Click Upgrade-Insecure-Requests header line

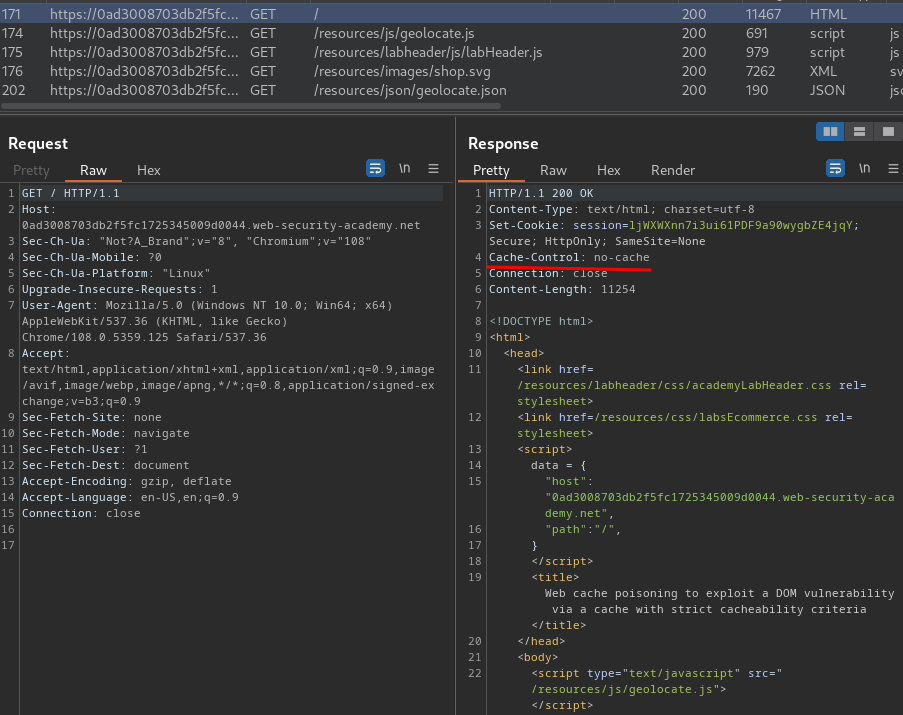pyautogui.click(x=120, y=290)
